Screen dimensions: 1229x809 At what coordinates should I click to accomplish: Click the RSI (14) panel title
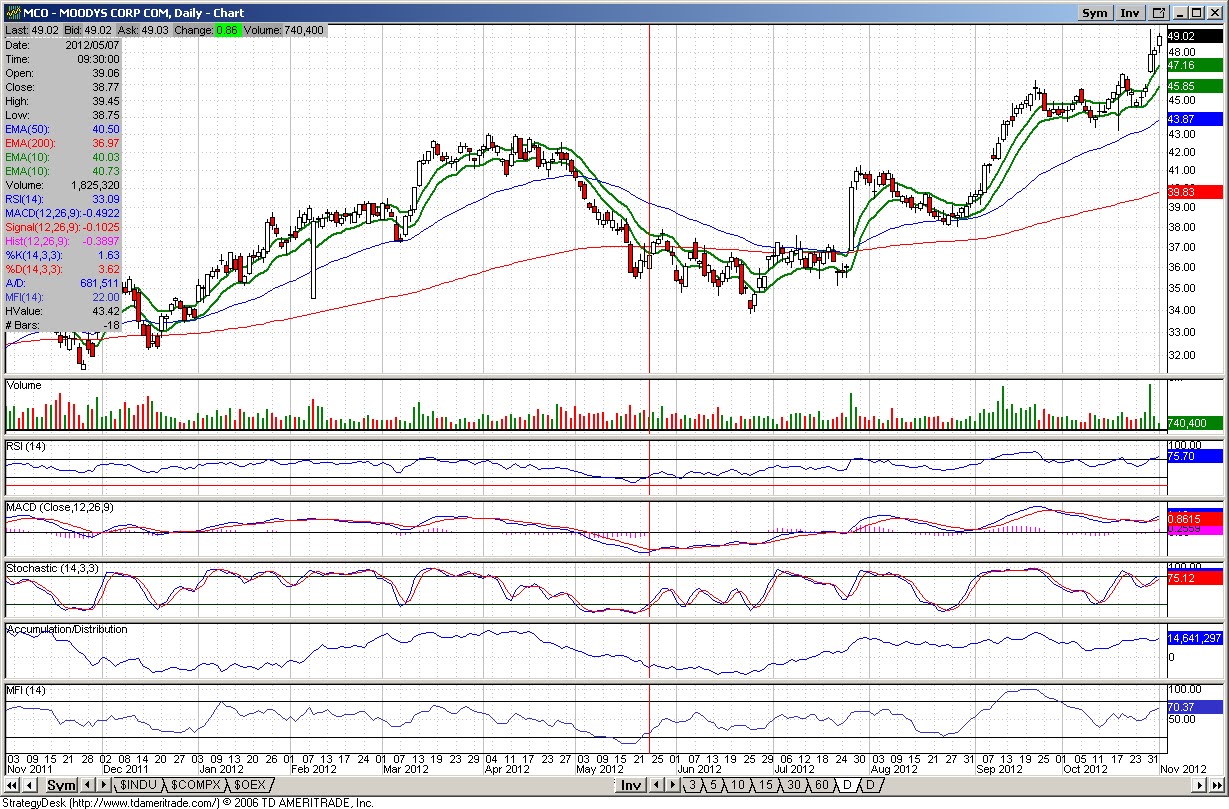(27, 445)
